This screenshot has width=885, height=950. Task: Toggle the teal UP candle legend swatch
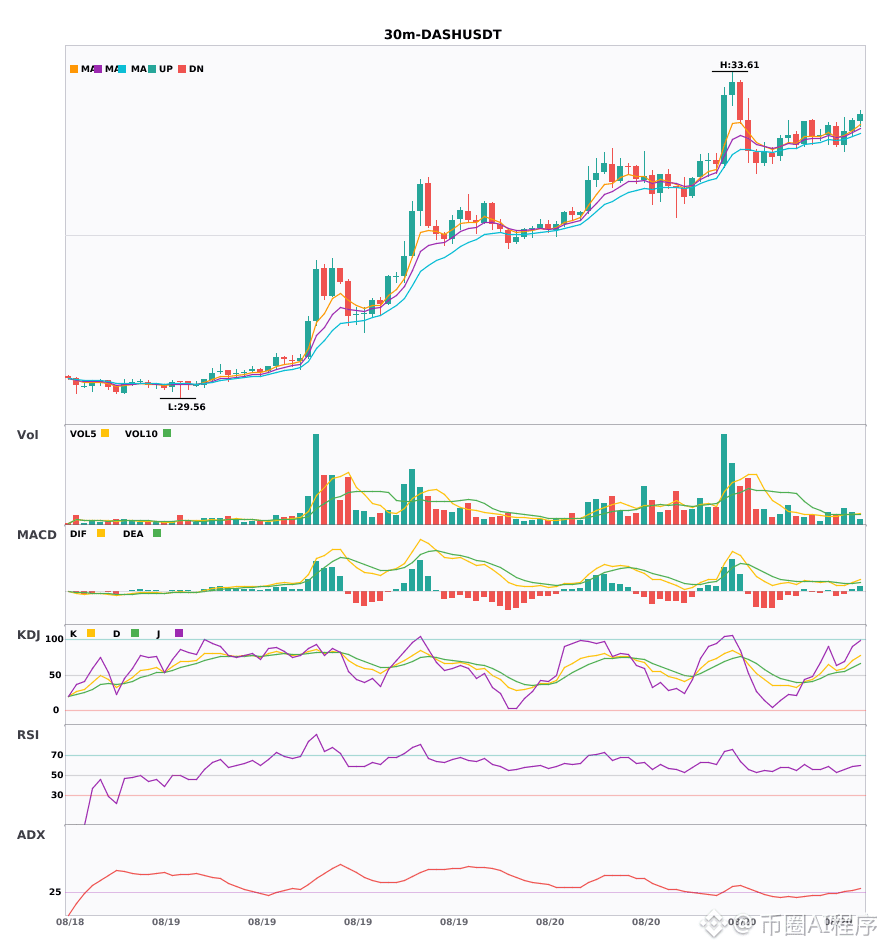152,69
